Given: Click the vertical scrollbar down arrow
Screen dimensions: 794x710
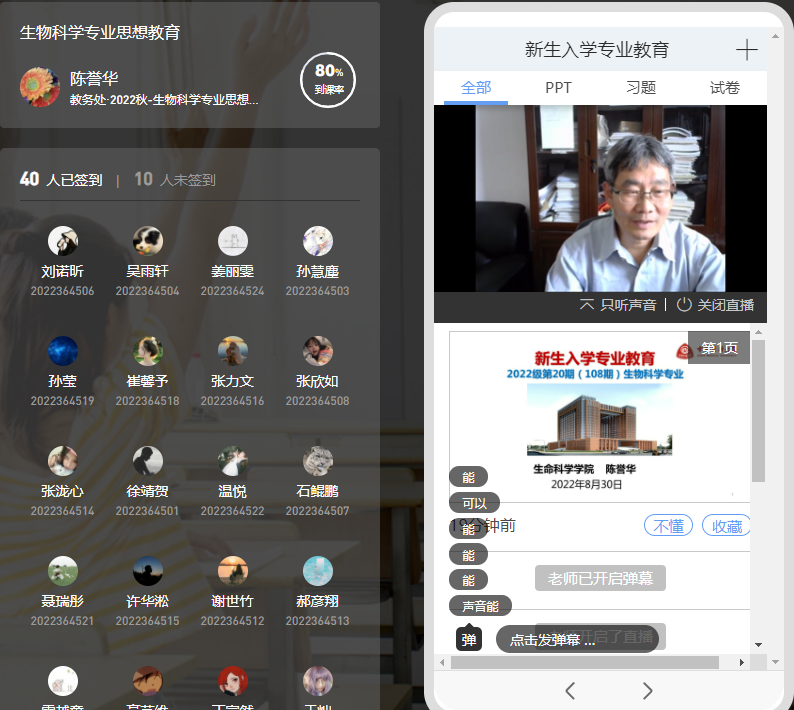Looking at the screenshot, I should 758,645.
